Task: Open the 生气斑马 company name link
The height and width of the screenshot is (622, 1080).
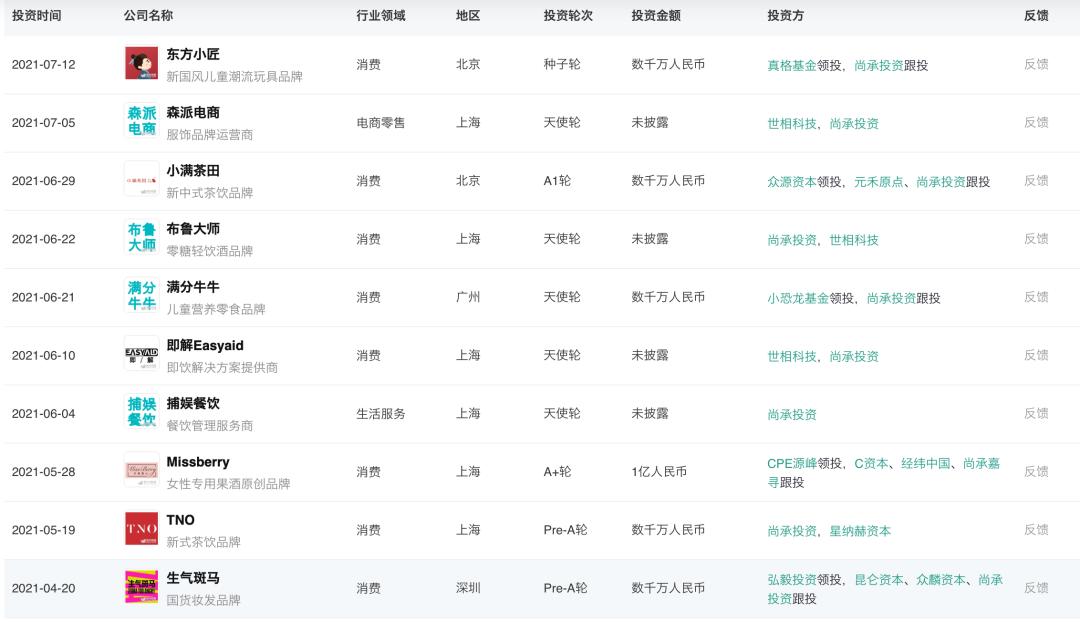Action: [193, 578]
